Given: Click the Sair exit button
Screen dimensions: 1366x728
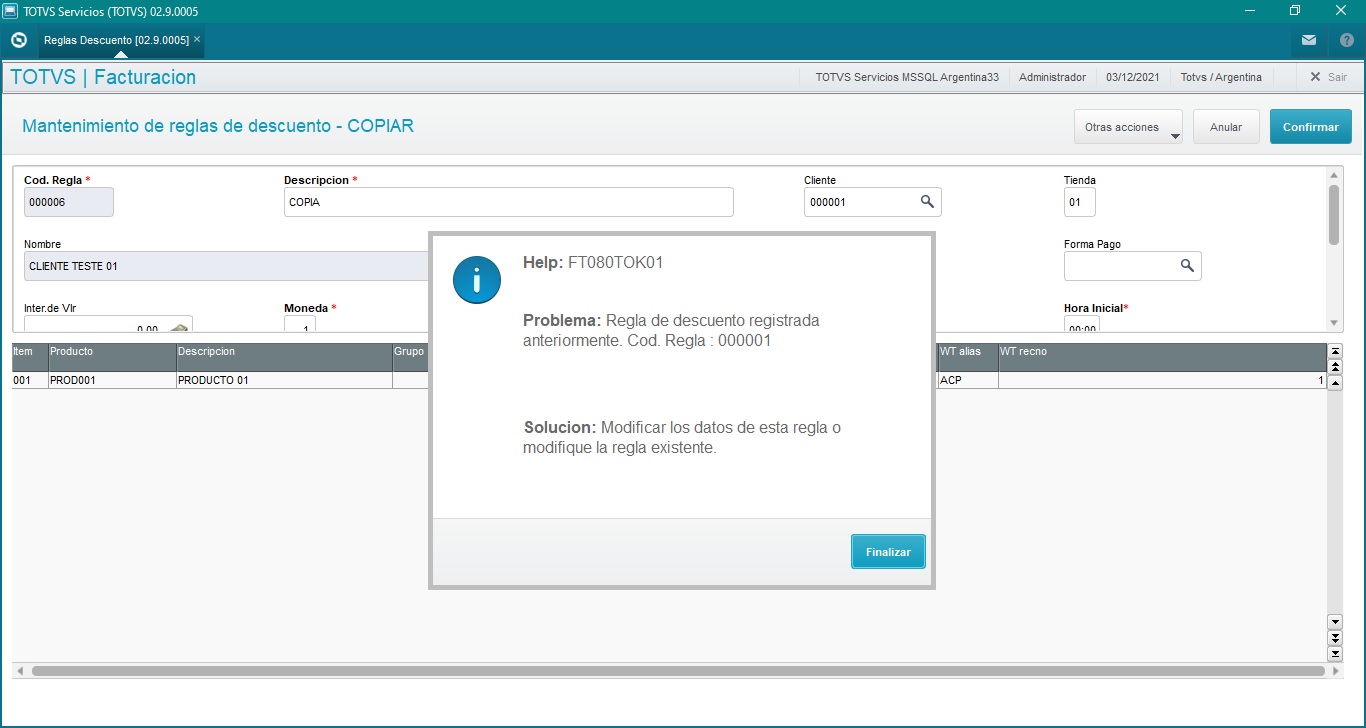Looking at the screenshot, I should [1328, 77].
